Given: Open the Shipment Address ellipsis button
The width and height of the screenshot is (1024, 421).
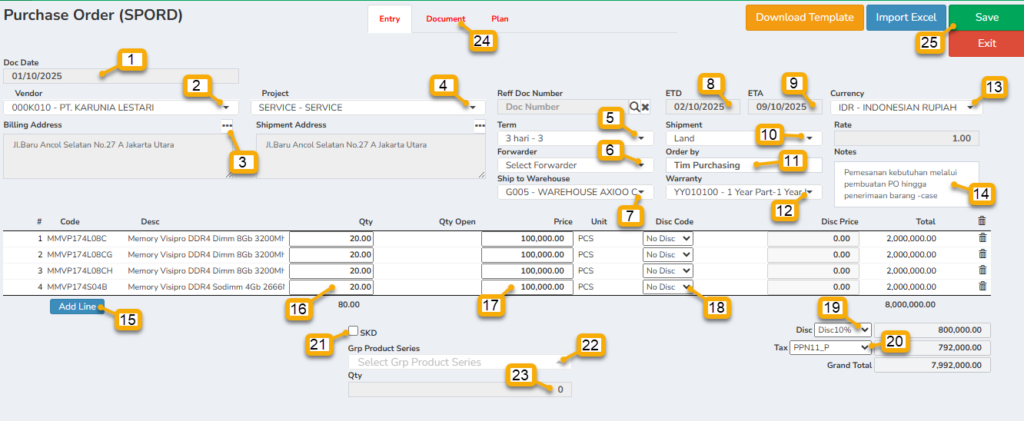Looking at the screenshot, I should coord(479,126).
